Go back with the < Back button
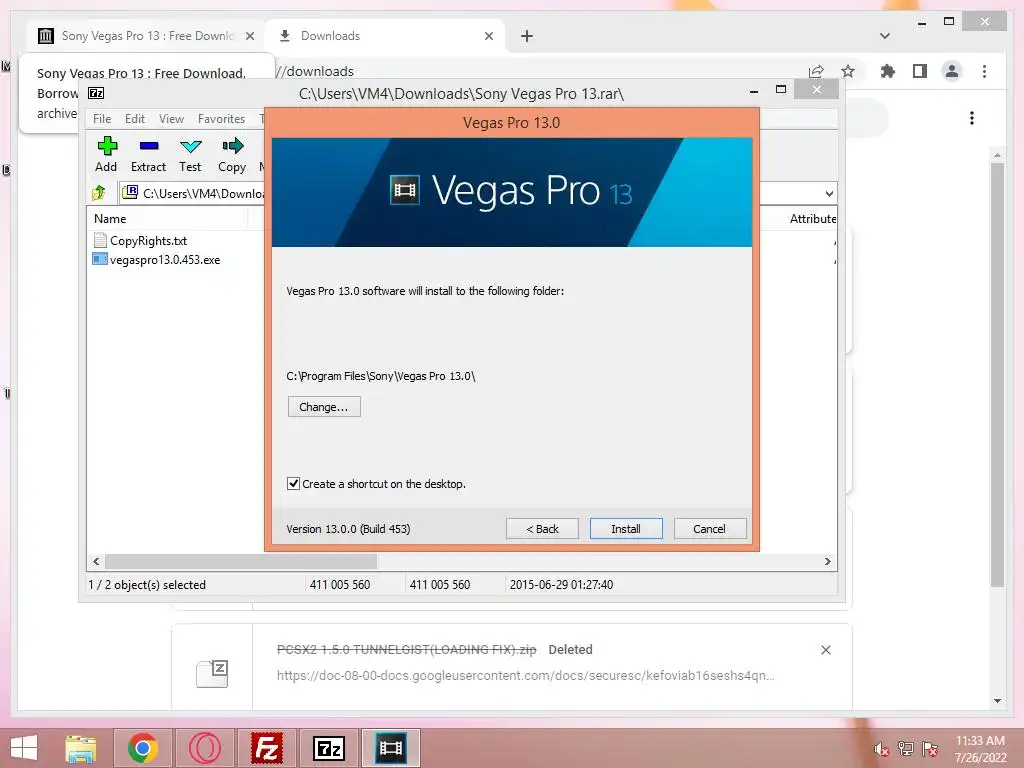1024x768 pixels. tap(542, 529)
